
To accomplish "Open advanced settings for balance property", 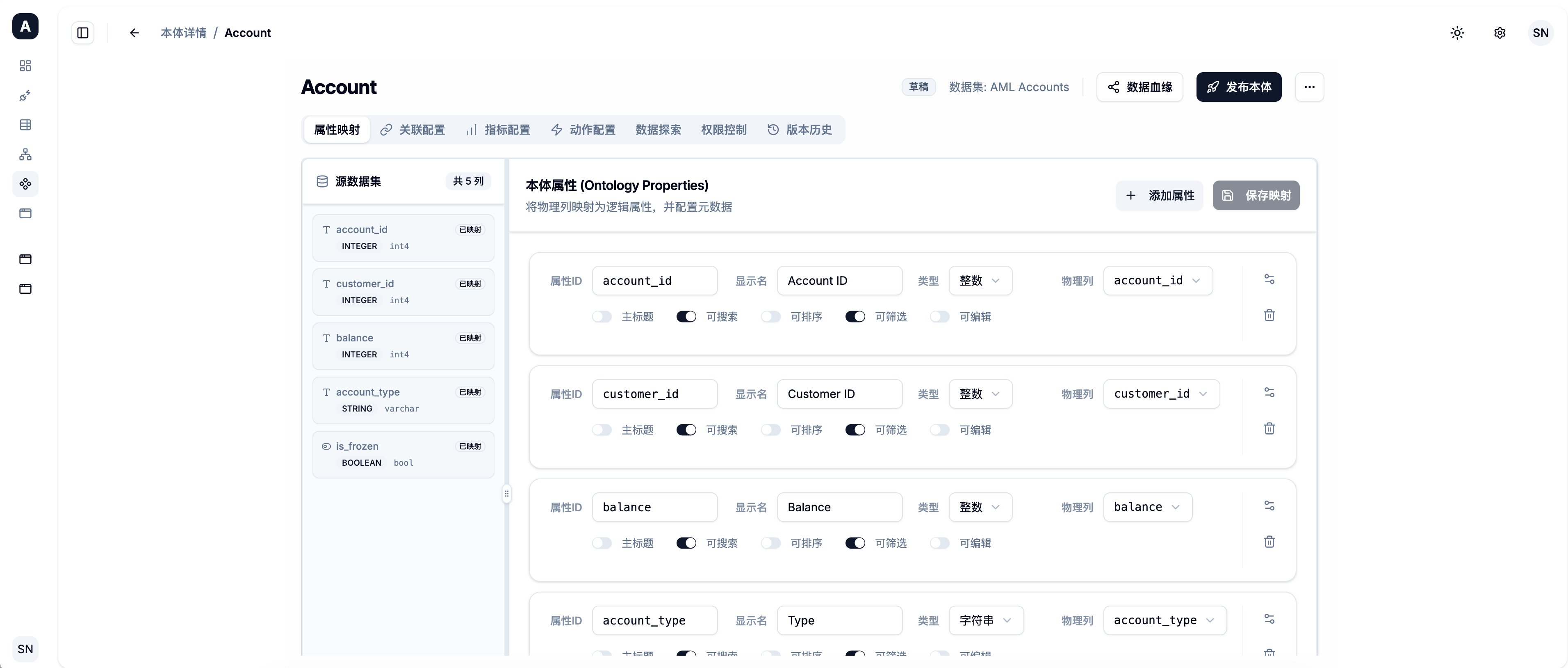I will 1269,506.
